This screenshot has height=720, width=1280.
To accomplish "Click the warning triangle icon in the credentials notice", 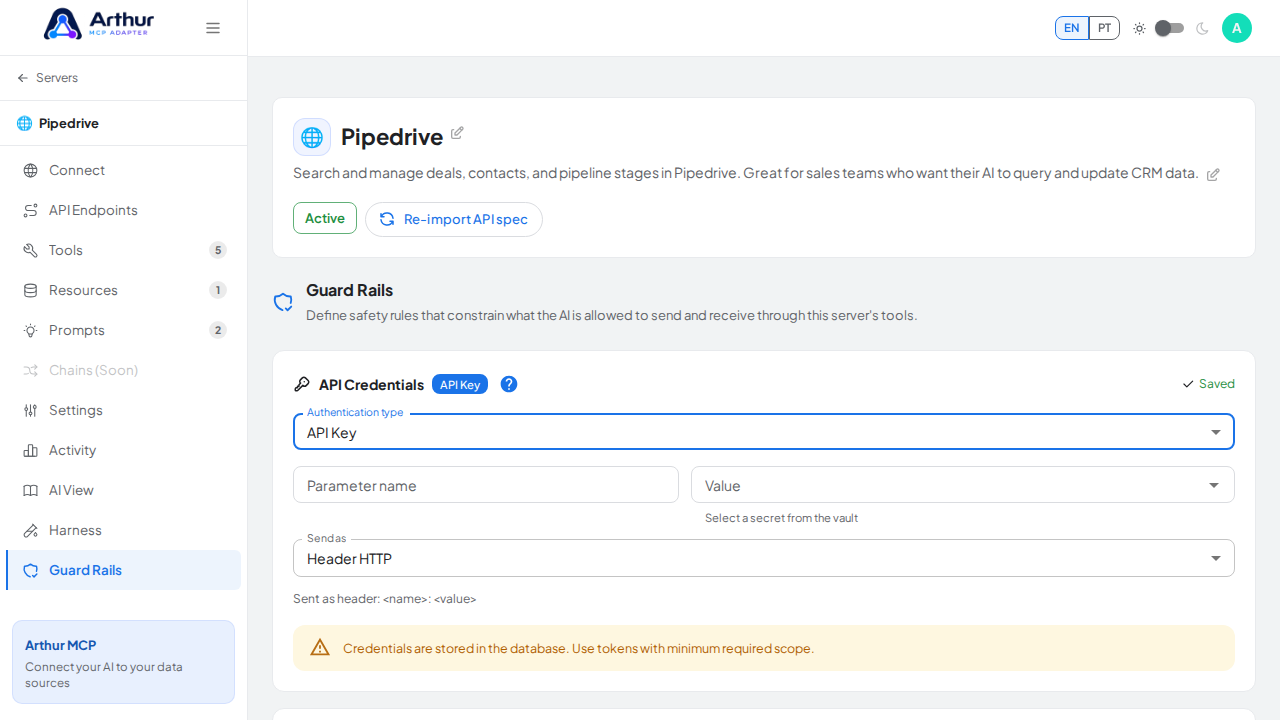I will (320, 648).
